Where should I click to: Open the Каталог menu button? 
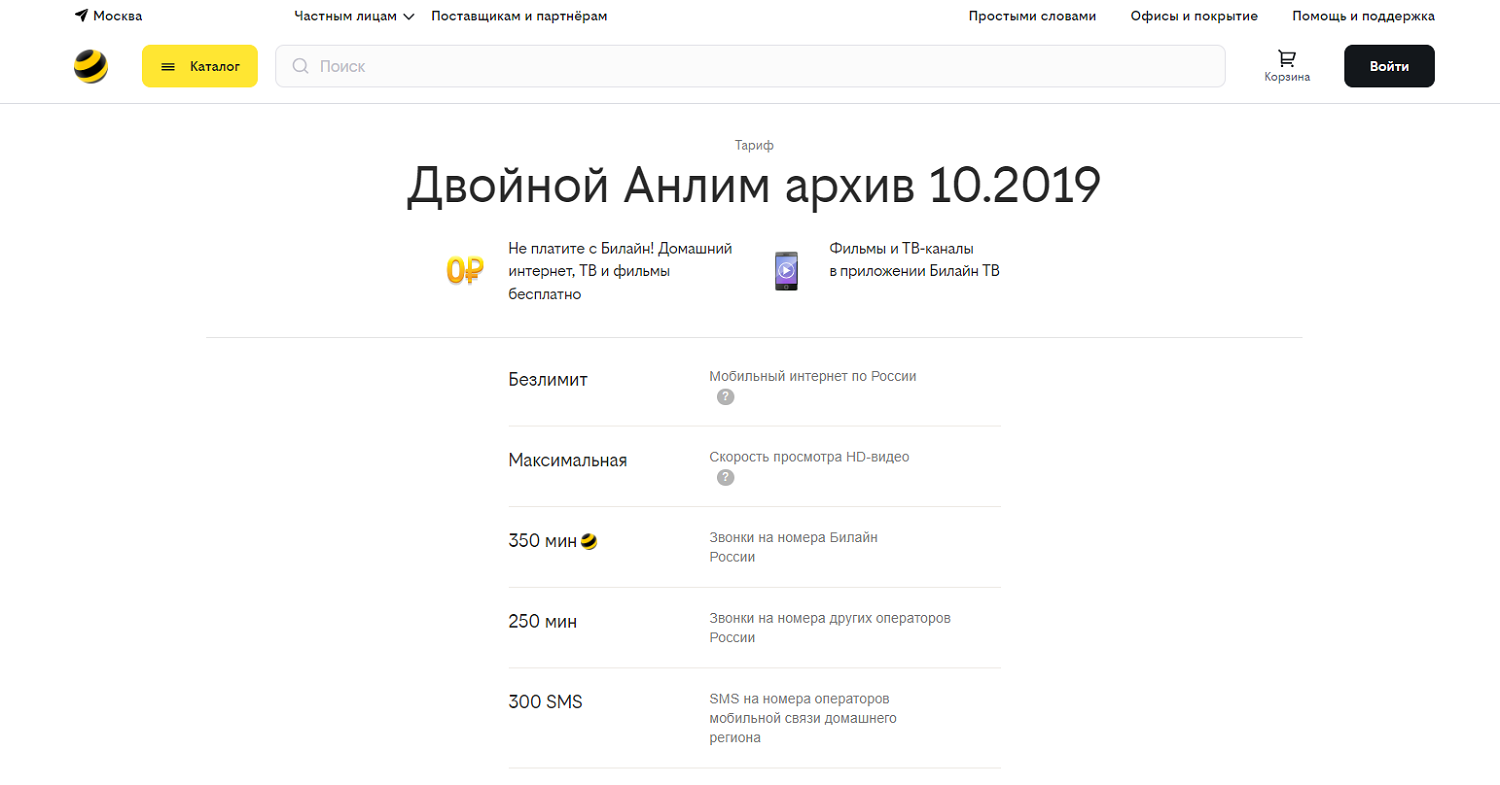coord(200,66)
